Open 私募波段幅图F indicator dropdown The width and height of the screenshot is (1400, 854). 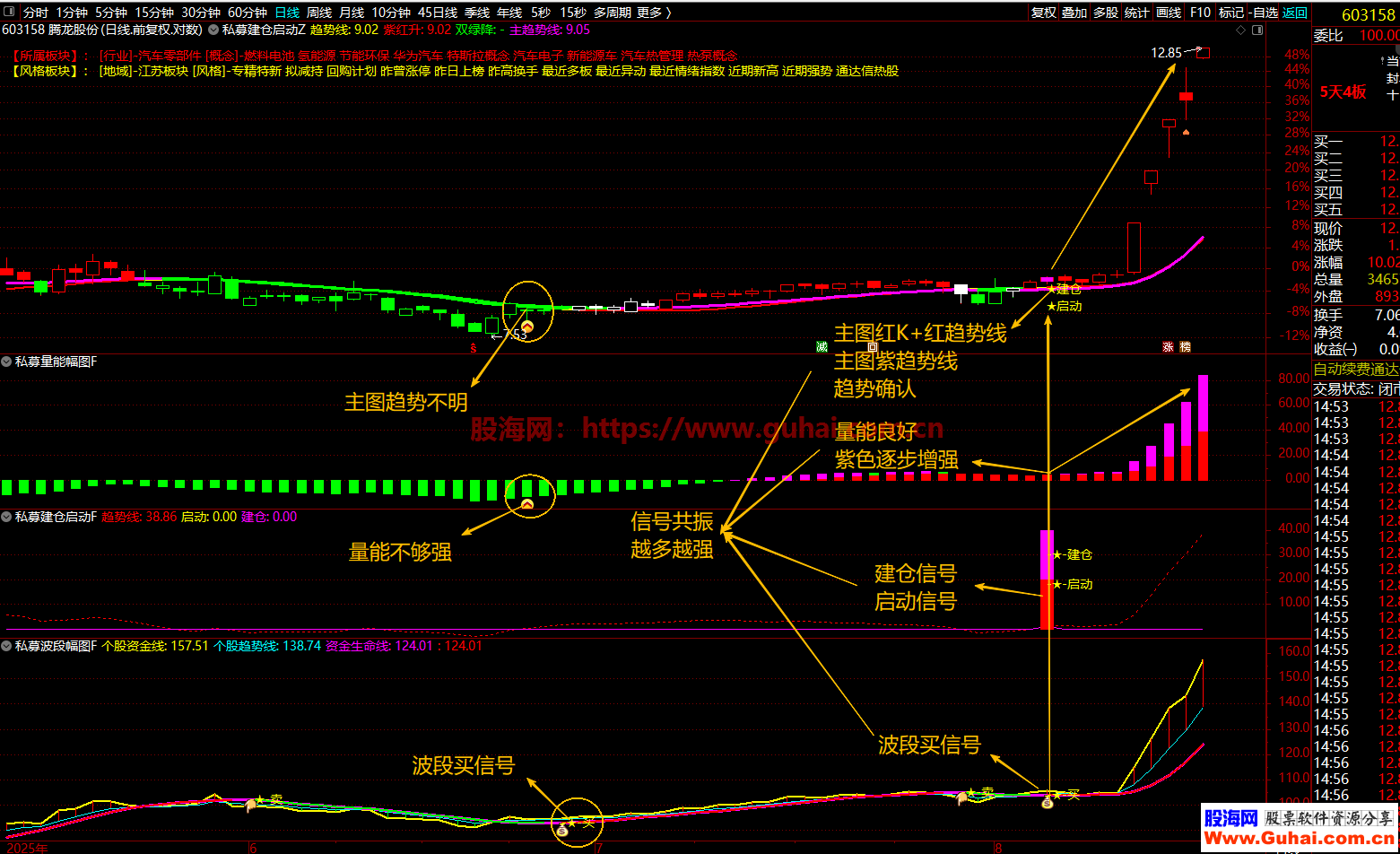[x=7, y=645]
